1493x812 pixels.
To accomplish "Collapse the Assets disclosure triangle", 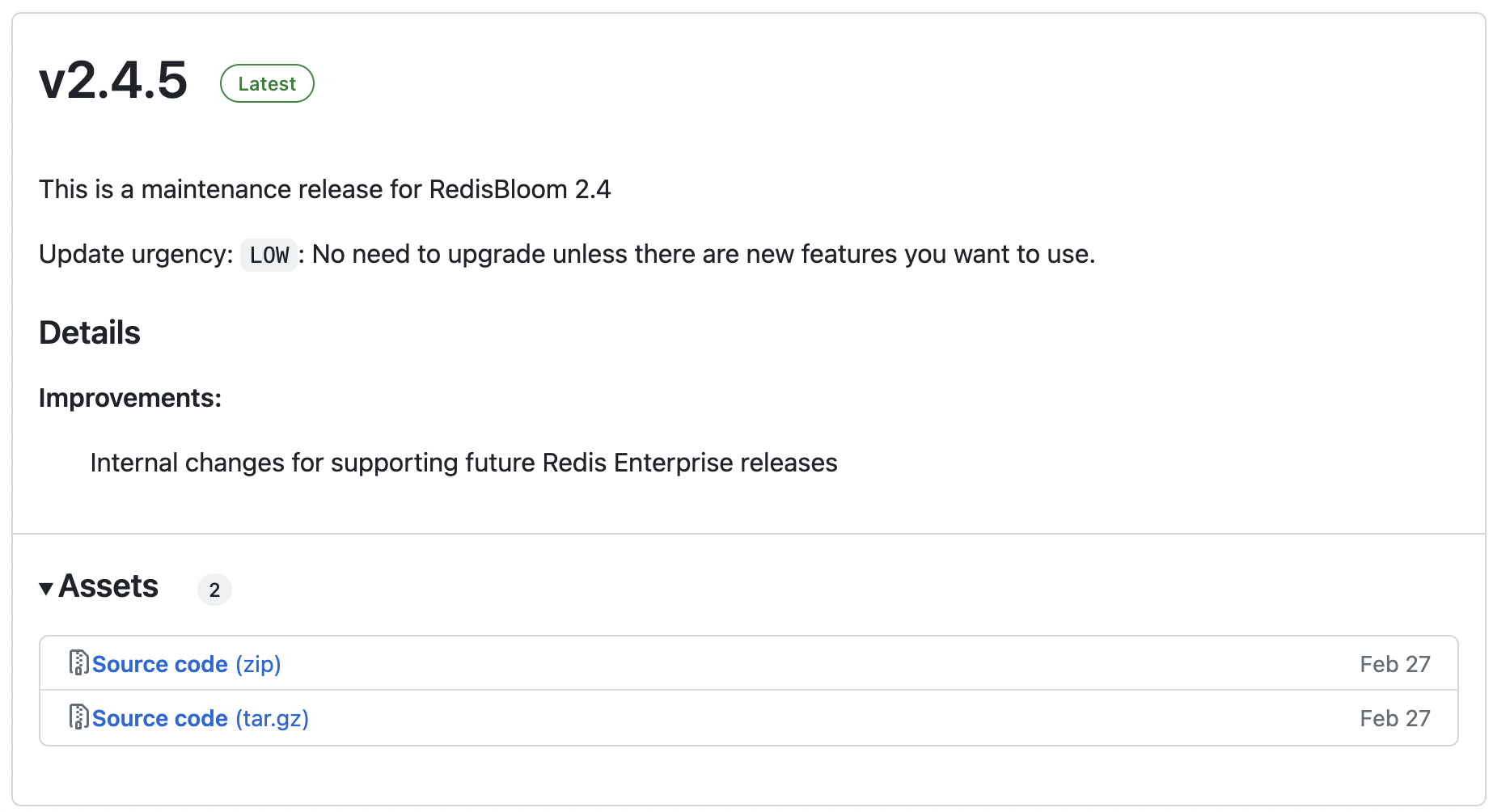I will pyautogui.click(x=46, y=588).
